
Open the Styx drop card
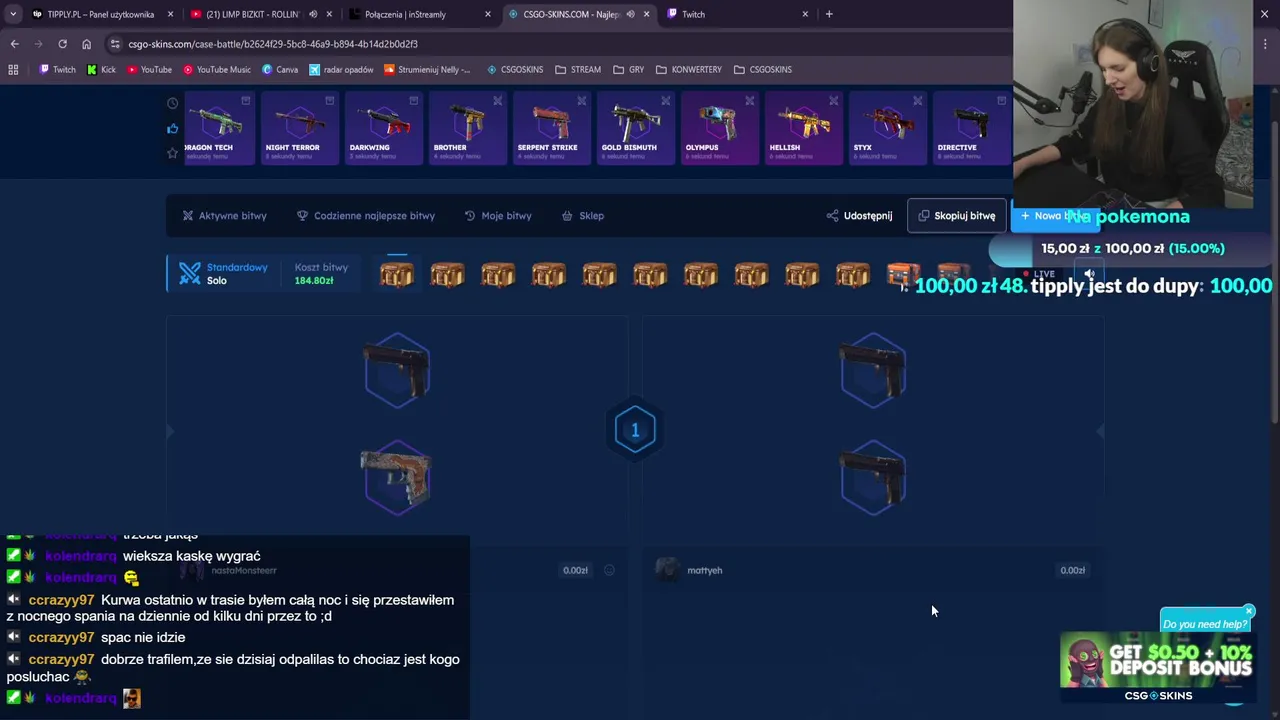coord(887,128)
